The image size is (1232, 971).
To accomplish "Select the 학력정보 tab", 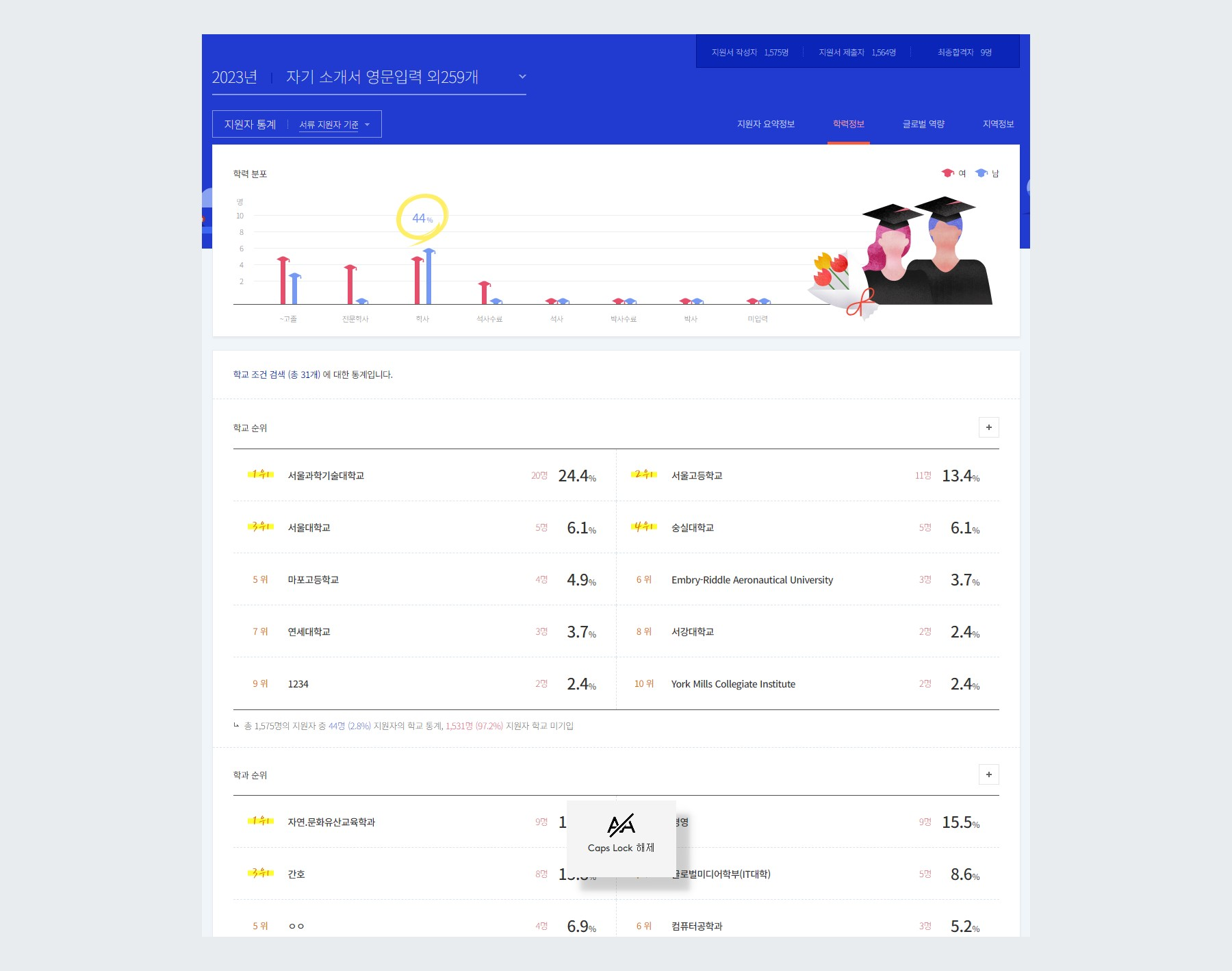I will point(849,124).
